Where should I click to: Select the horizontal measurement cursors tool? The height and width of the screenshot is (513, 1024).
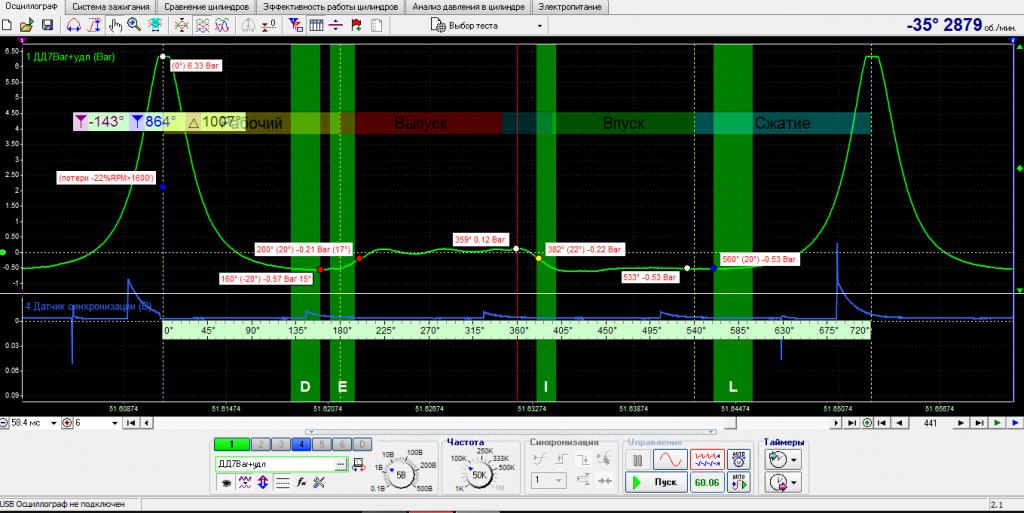pos(74,25)
